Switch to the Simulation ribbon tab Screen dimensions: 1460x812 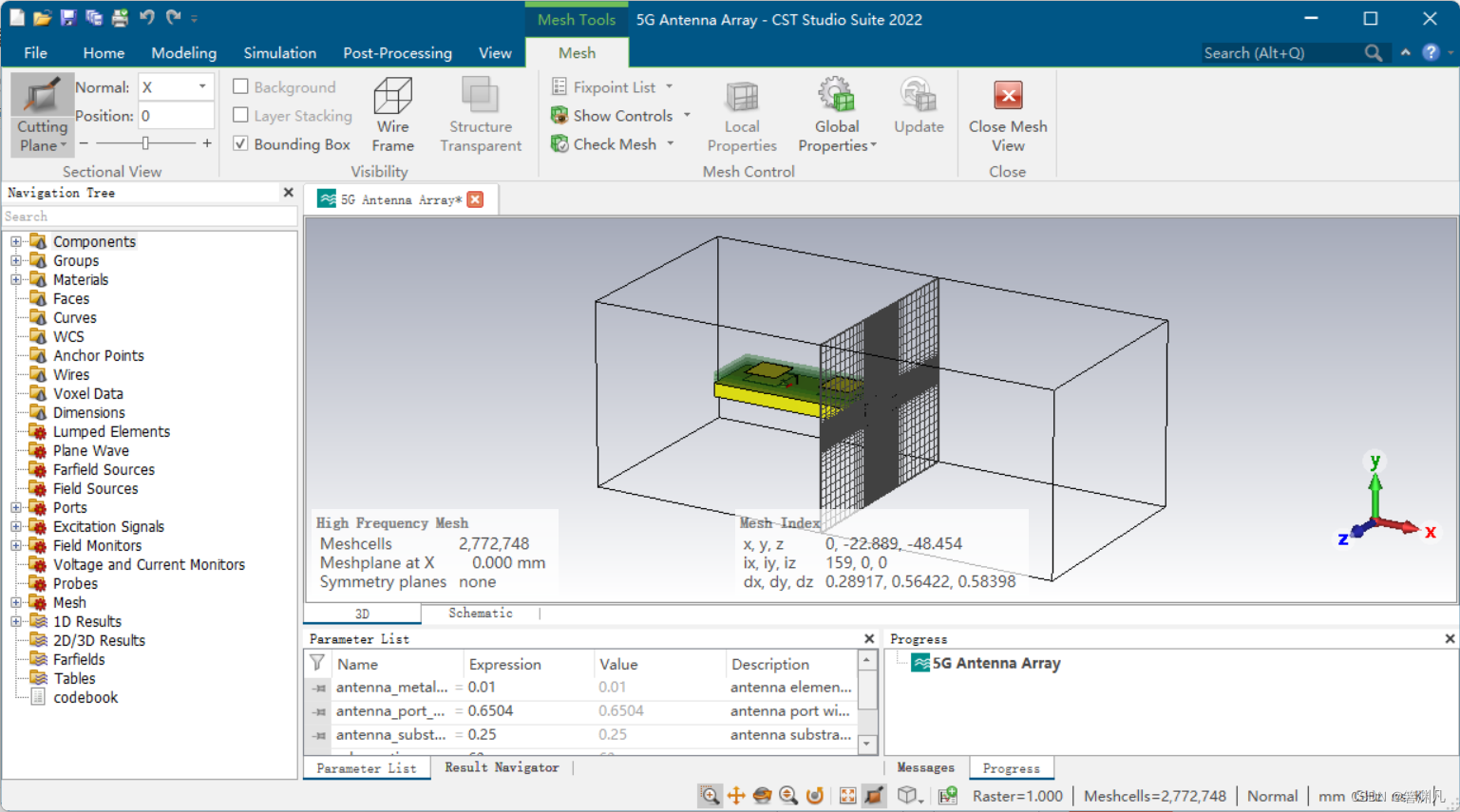click(279, 53)
